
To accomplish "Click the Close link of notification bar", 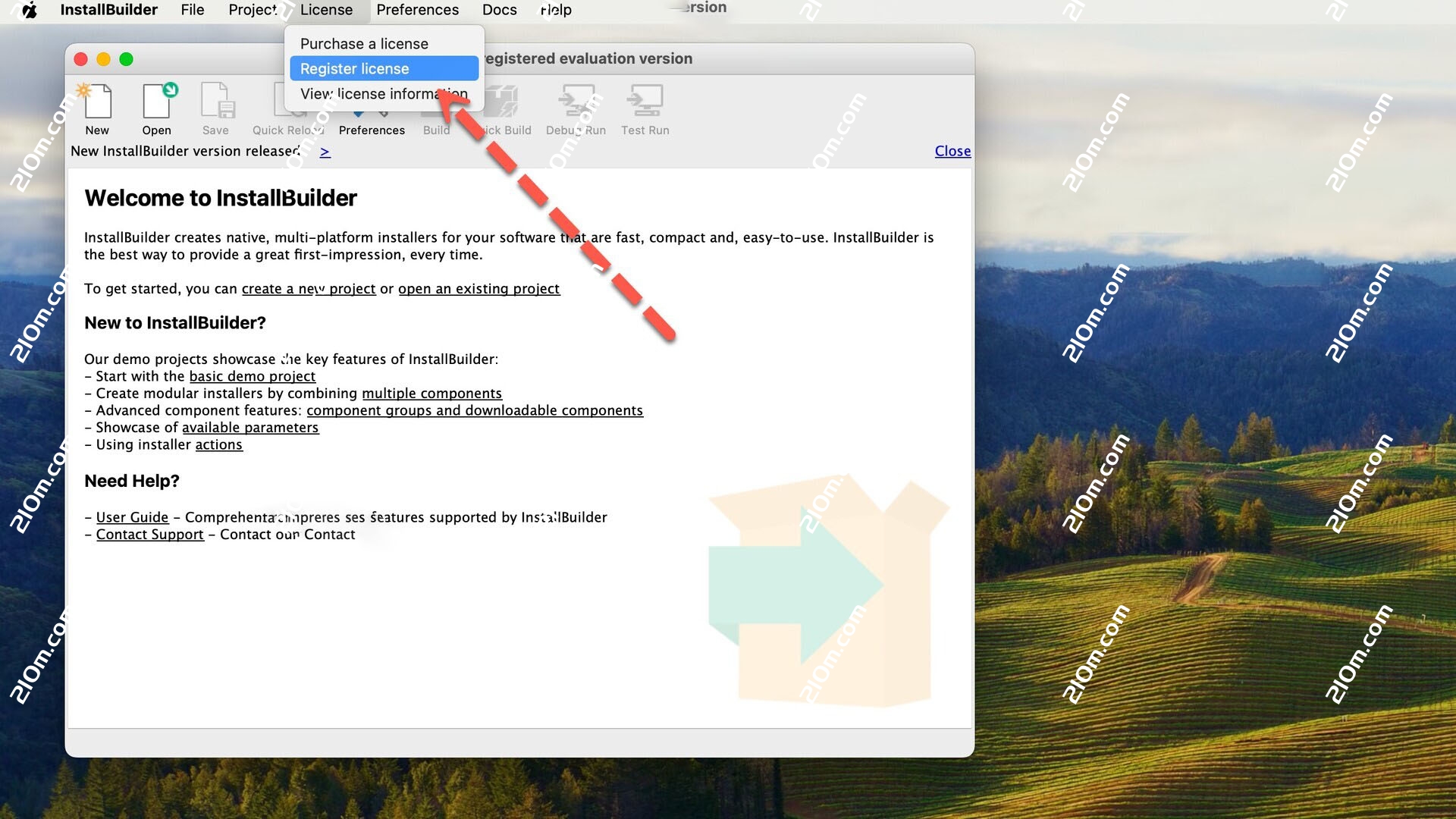I will 952,151.
